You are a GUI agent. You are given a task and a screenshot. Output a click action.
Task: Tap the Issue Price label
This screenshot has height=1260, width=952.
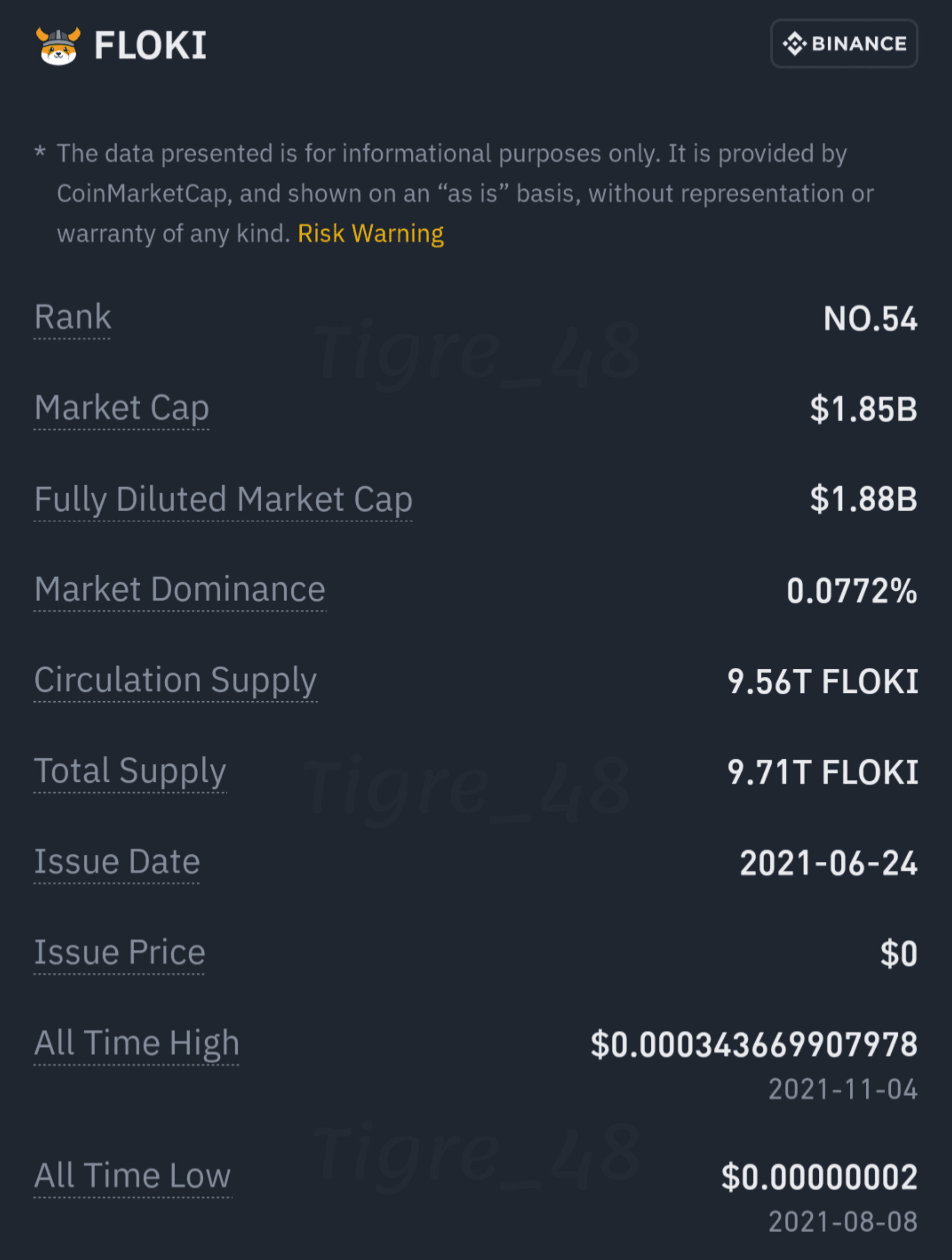(120, 952)
